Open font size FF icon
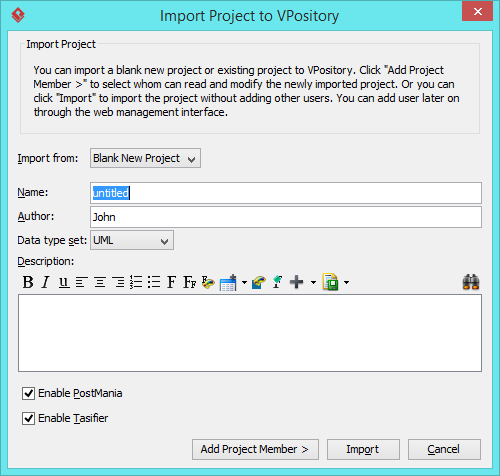 click(189, 282)
